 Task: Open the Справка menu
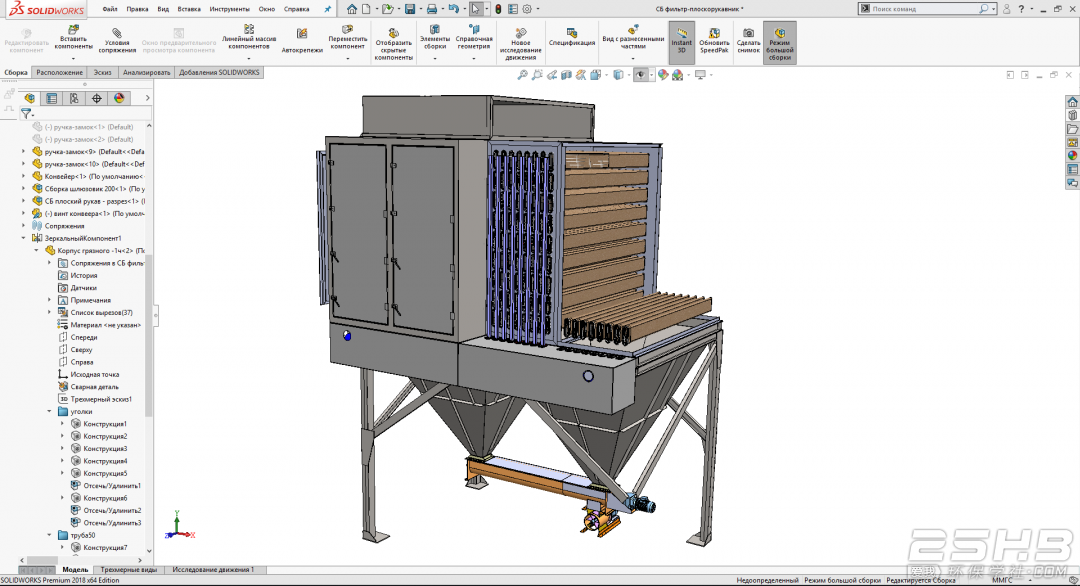click(x=297, y=9)
